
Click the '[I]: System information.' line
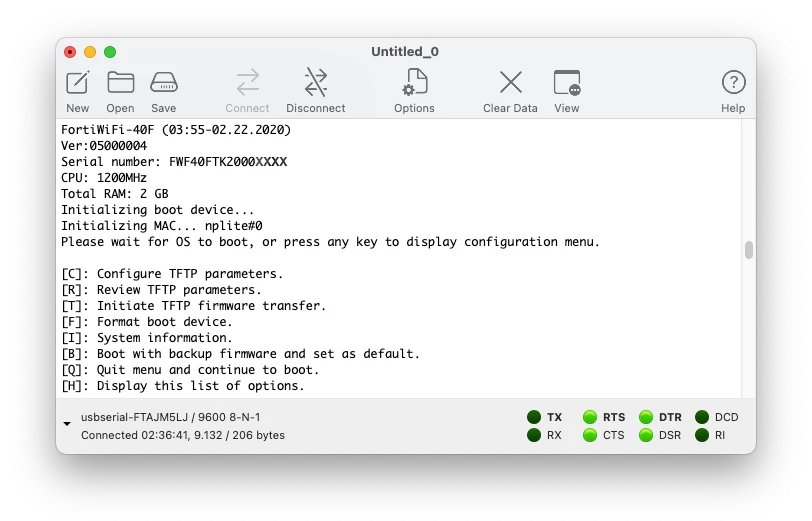[x=147, y=338]
